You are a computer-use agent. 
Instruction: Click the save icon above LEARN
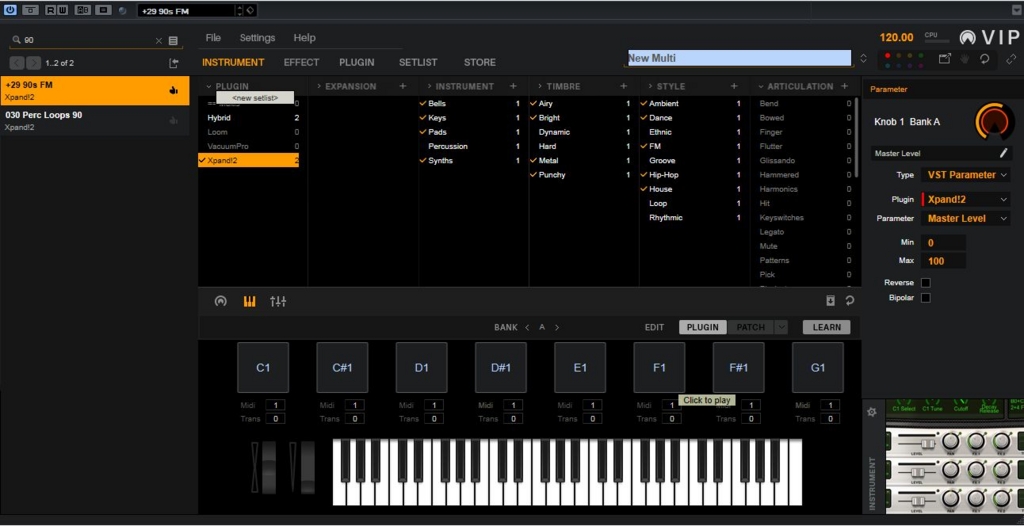click(x=831, y=301)
